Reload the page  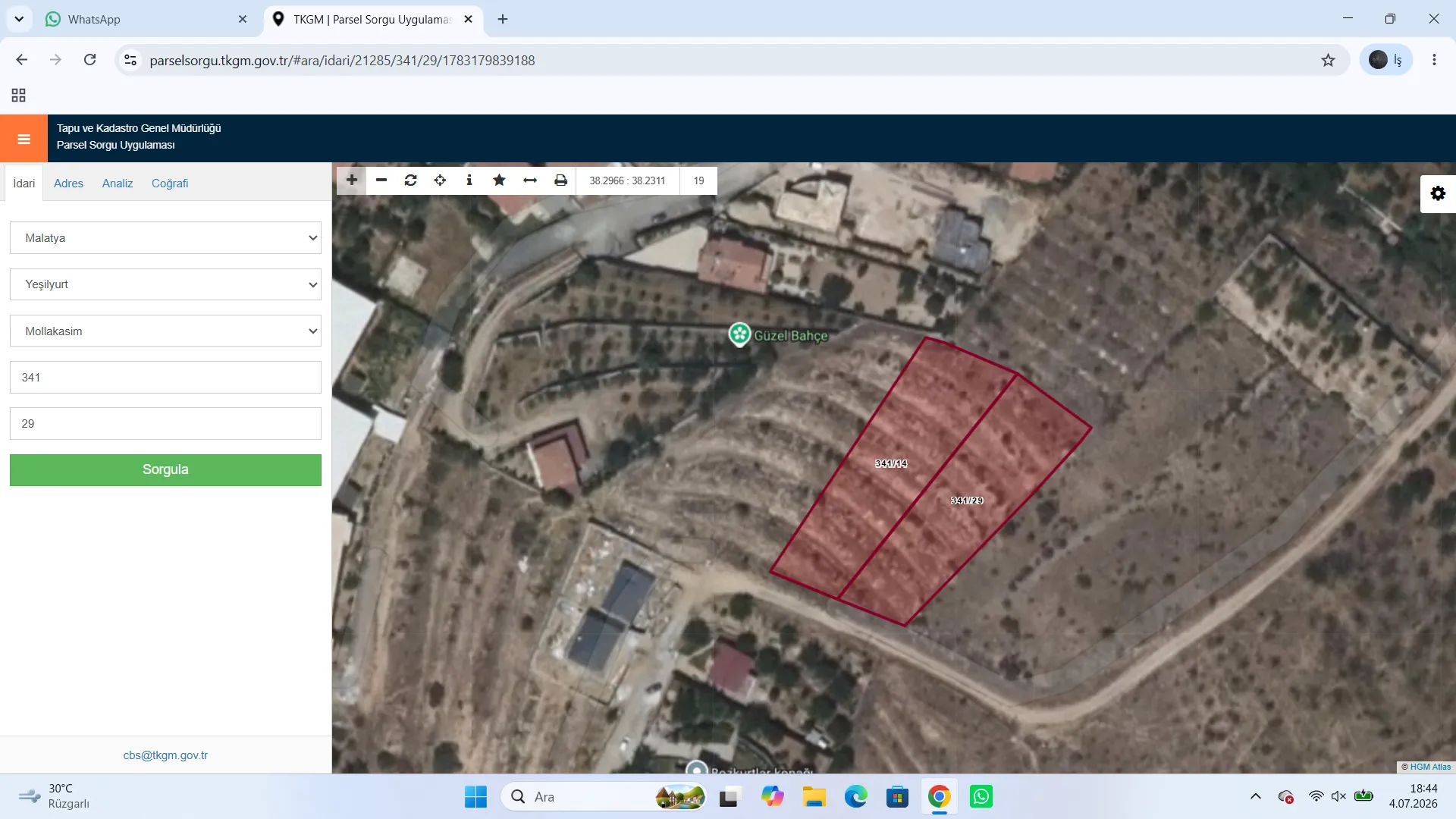click(89, 60)
